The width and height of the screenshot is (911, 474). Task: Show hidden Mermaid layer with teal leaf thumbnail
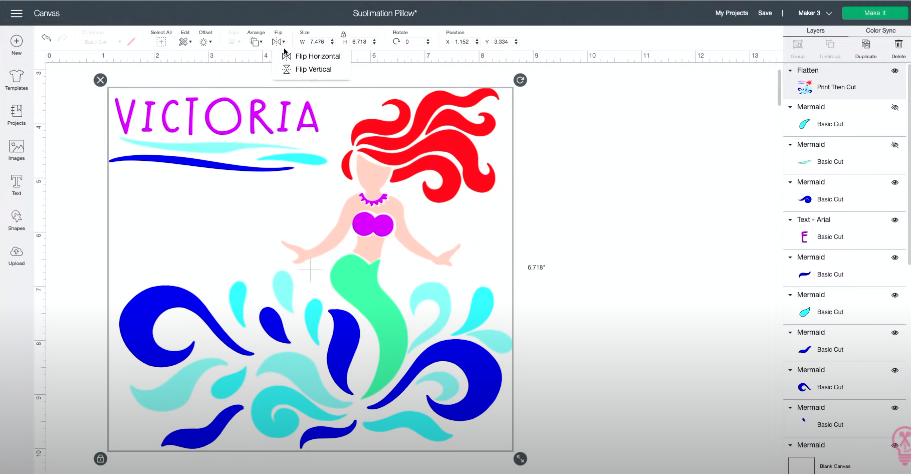[x=895, y=107]
